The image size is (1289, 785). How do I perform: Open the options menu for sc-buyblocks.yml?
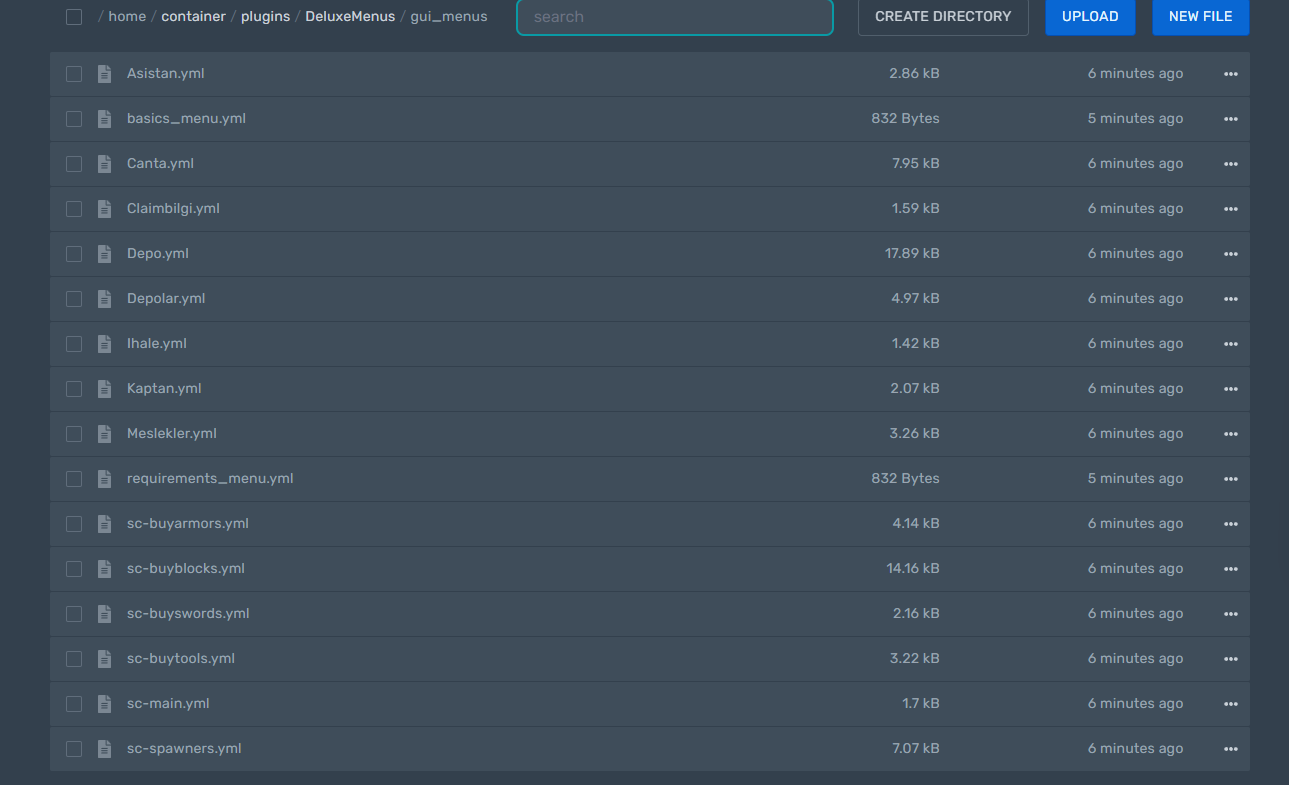tap(1230, 569)
